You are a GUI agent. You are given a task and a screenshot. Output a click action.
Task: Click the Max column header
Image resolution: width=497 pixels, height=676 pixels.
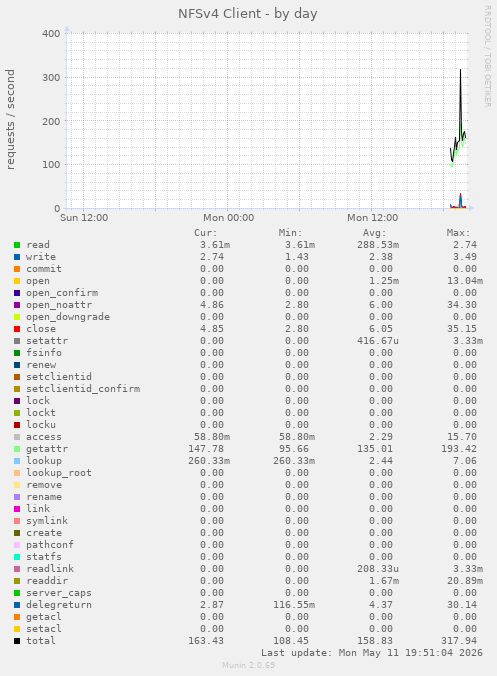[x=458, y=233]
